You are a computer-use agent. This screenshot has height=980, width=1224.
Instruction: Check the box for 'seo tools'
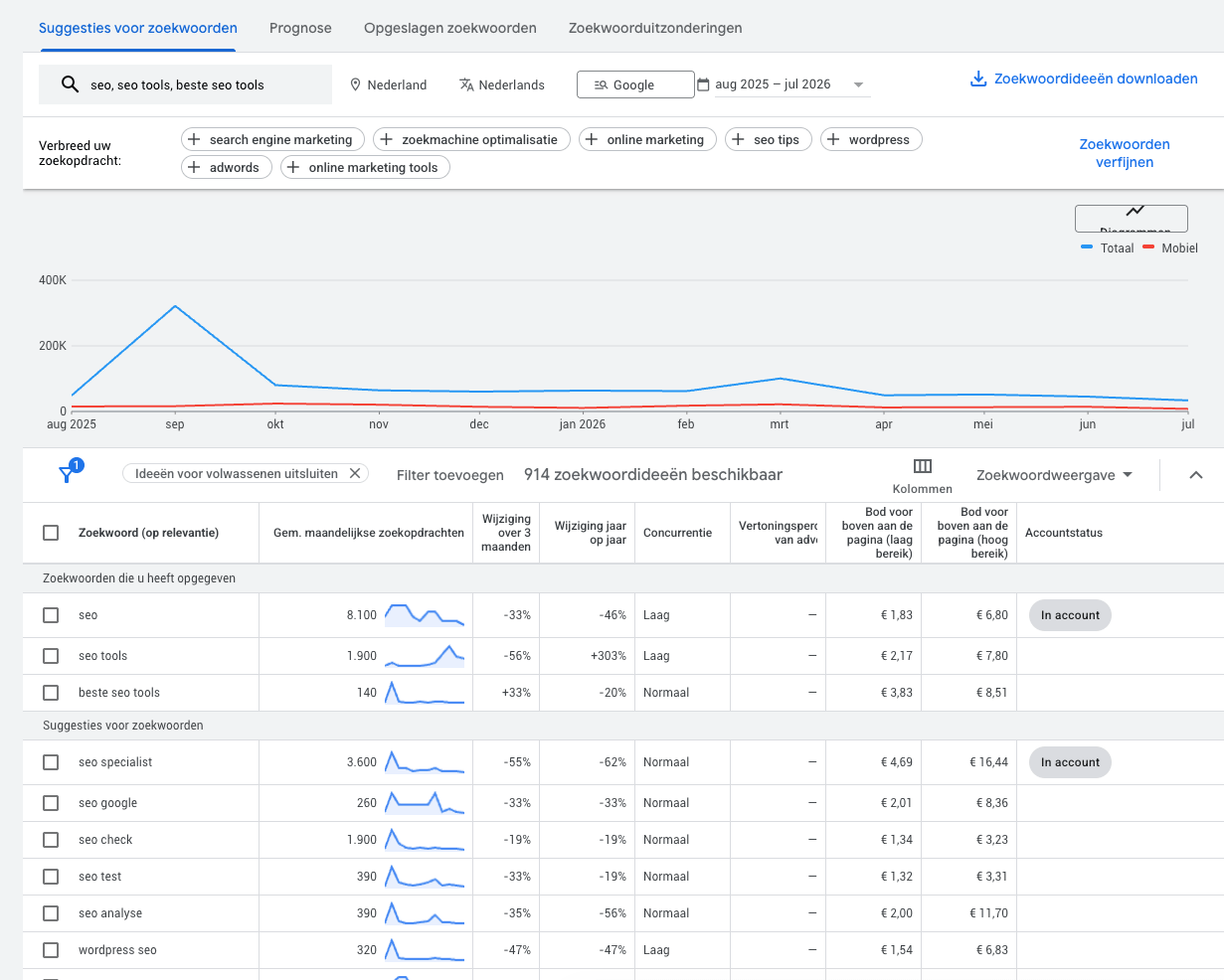click(51, 656)
